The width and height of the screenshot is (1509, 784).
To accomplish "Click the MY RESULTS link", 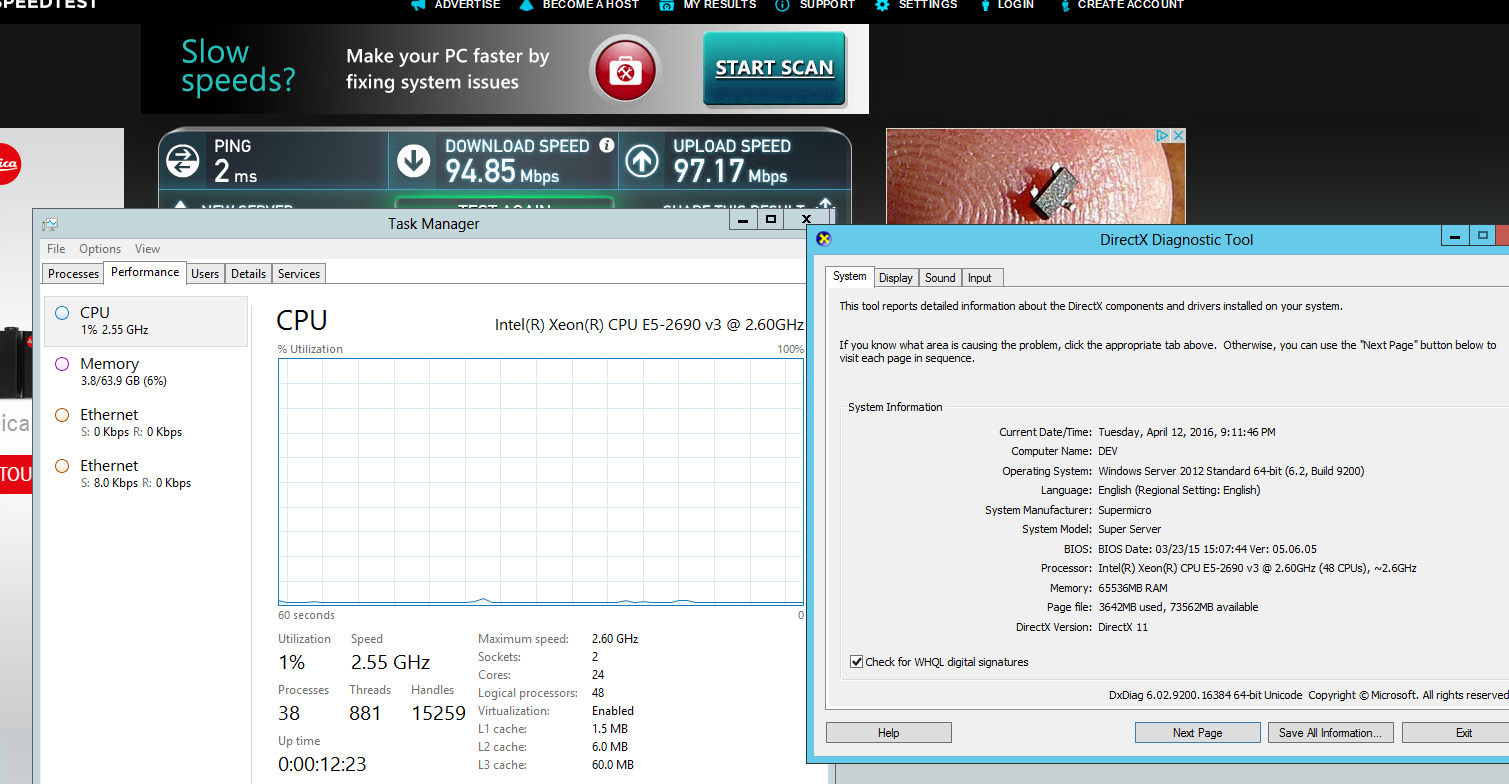I will tap(720, 5).
